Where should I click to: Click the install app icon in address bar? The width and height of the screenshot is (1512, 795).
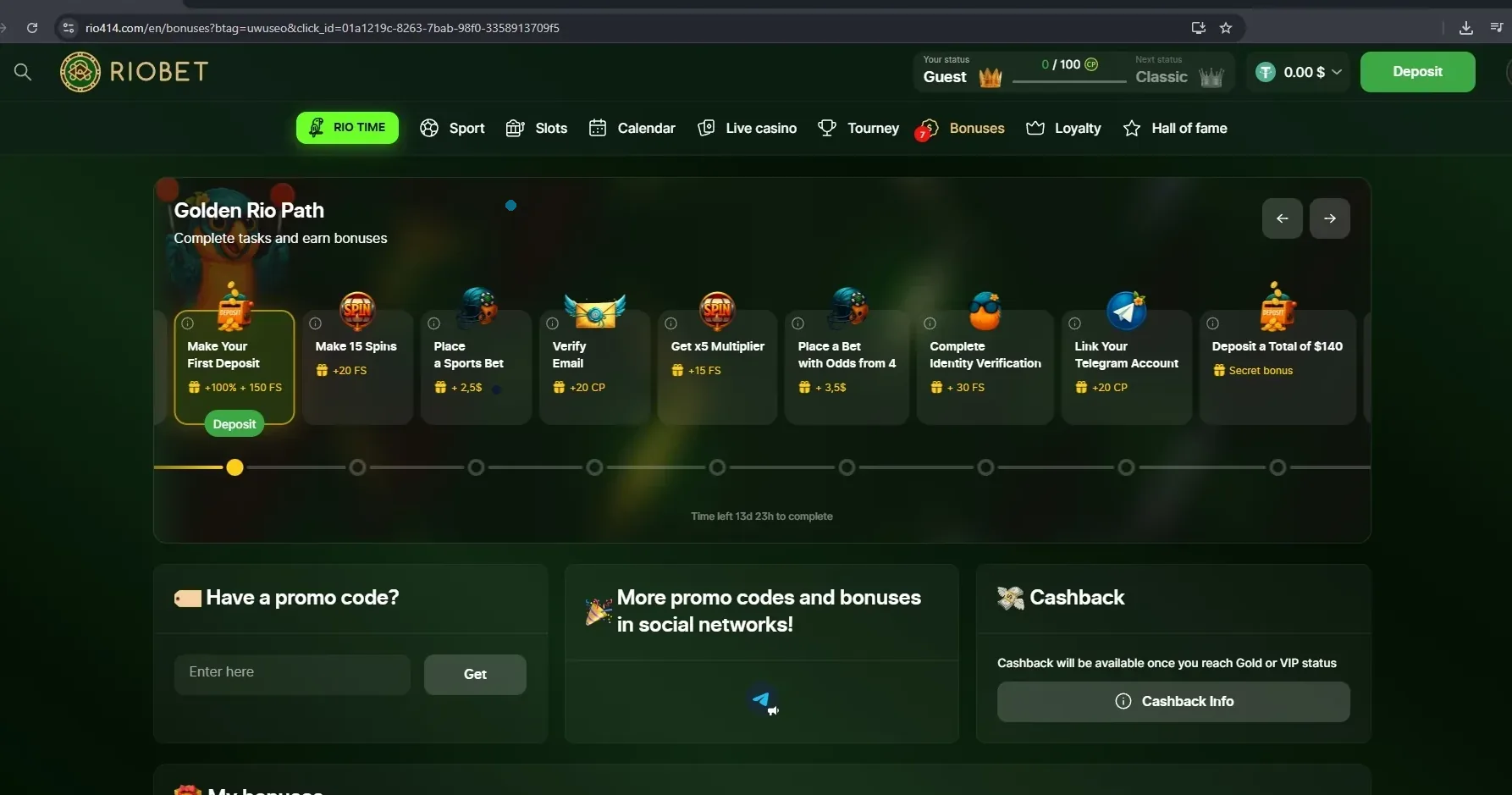pos(1198,28)
